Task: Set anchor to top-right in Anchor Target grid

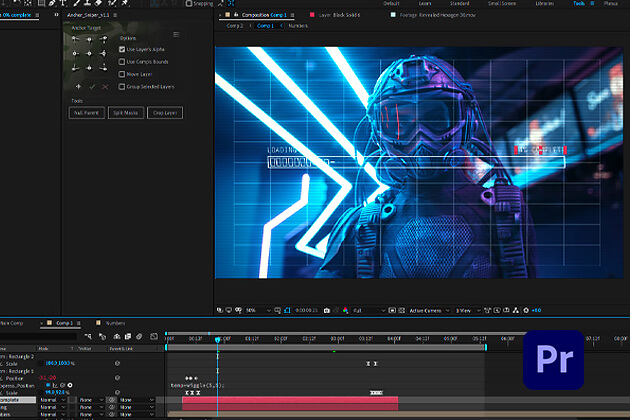Action: click(x=104, y=39)
